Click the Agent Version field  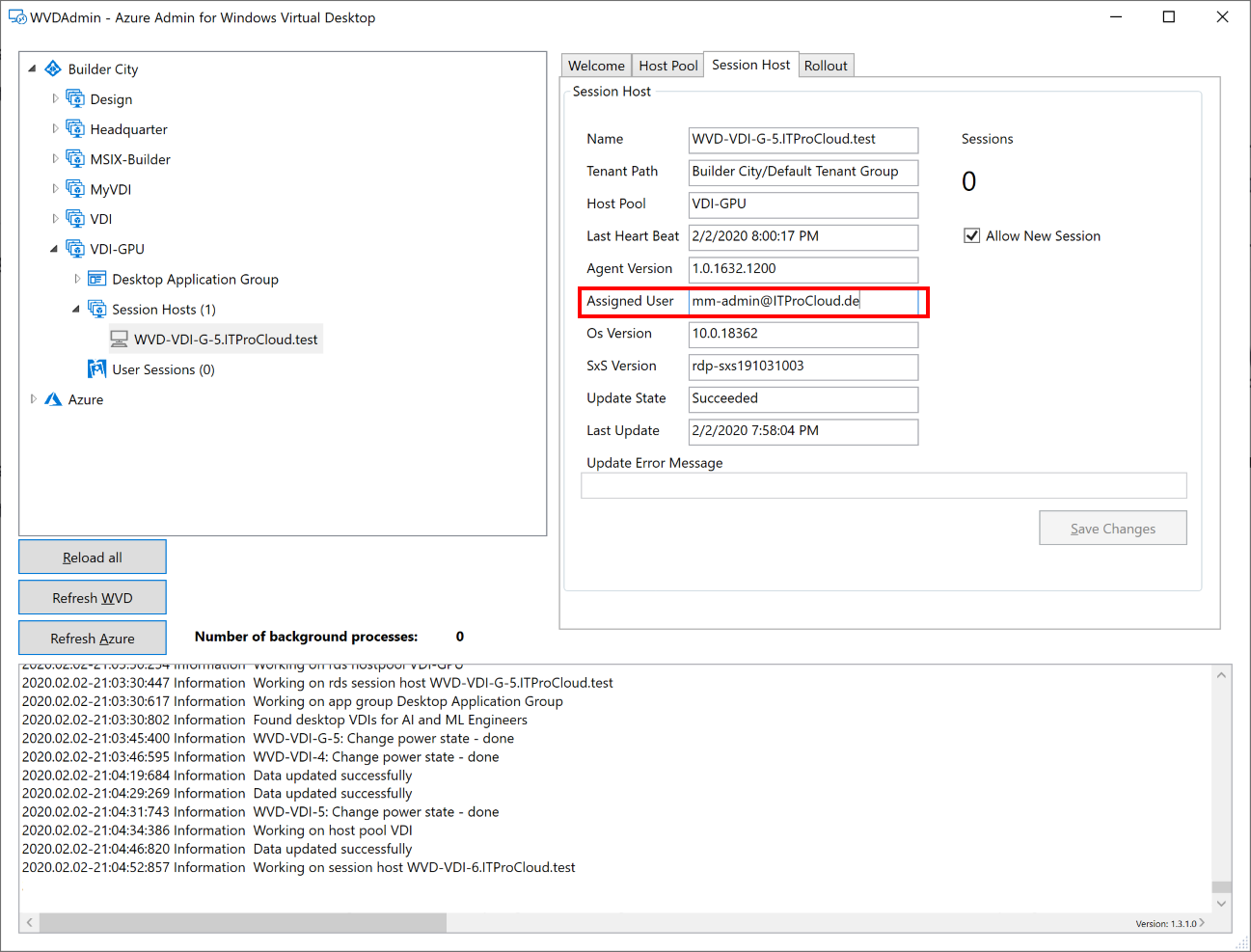coord(803,269)
